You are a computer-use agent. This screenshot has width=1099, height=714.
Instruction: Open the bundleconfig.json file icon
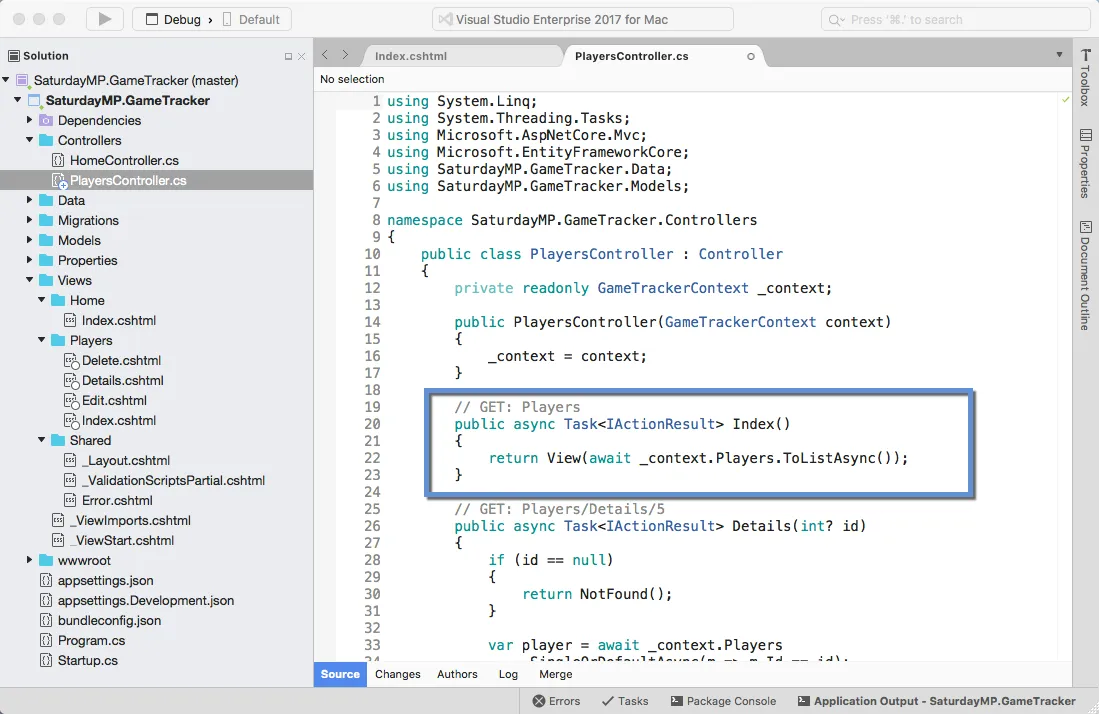coord(46,620)
